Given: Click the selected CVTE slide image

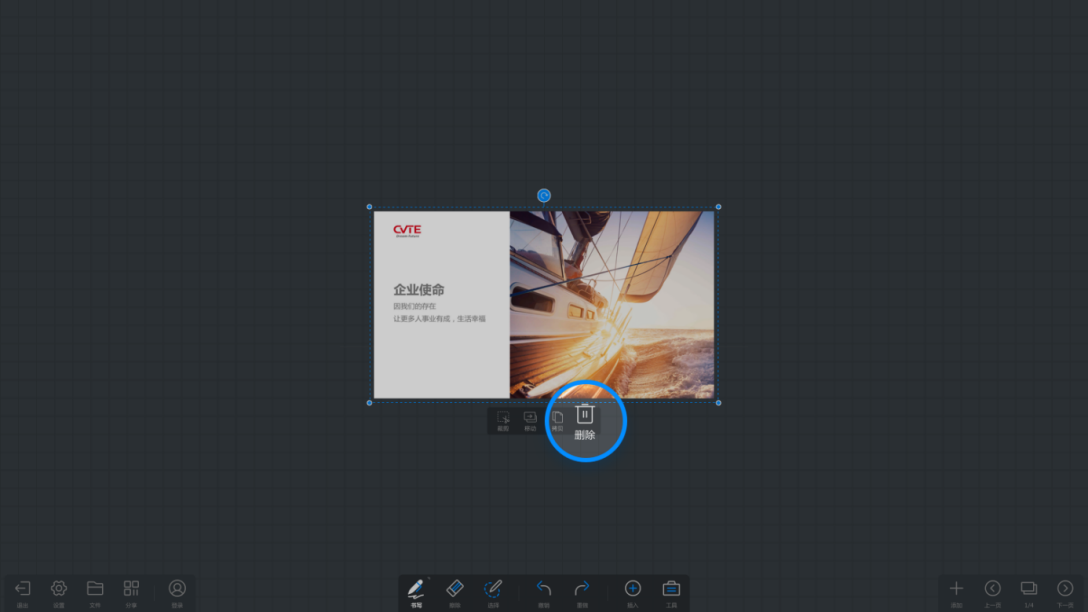Looking at the screenshot, I should [x=544, y=305].
